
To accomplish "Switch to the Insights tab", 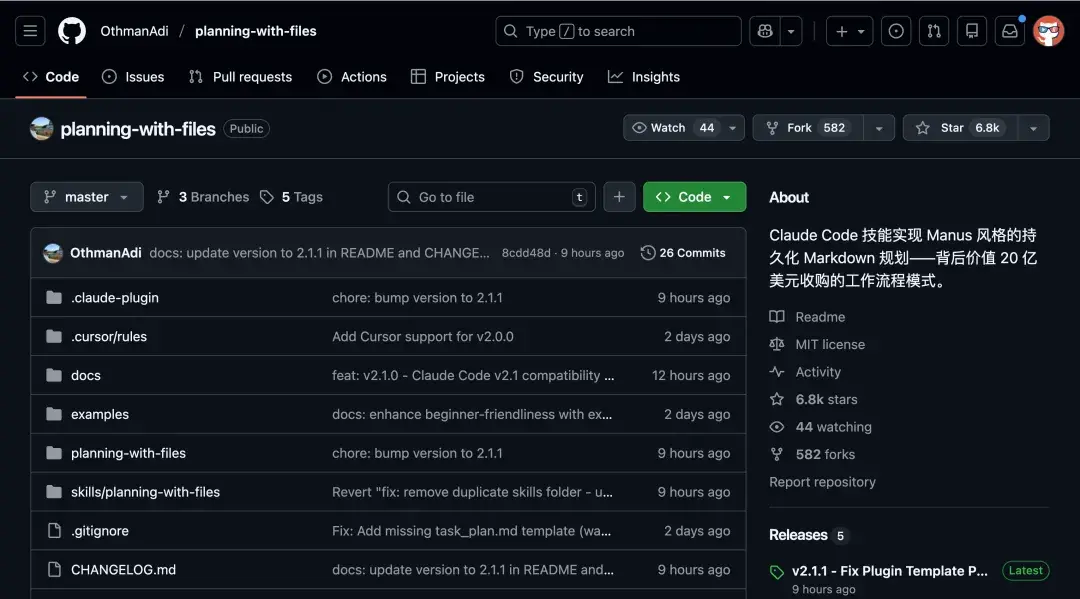I will pyautogui.click(x=644, y=77).
